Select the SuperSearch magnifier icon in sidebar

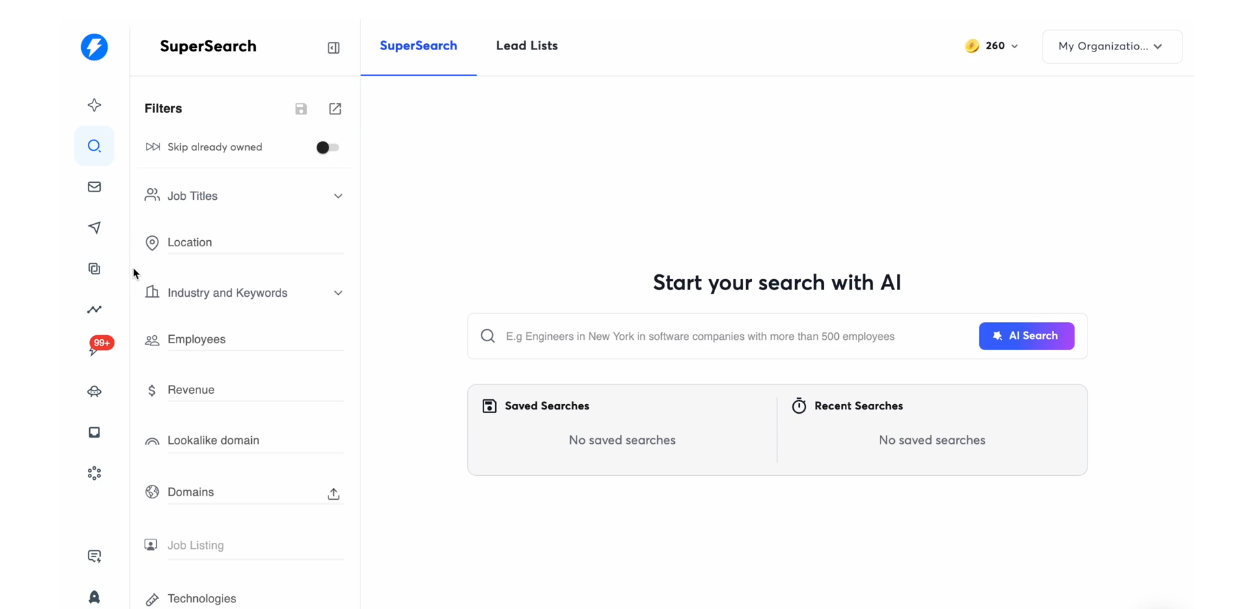(x=94, y=146)
